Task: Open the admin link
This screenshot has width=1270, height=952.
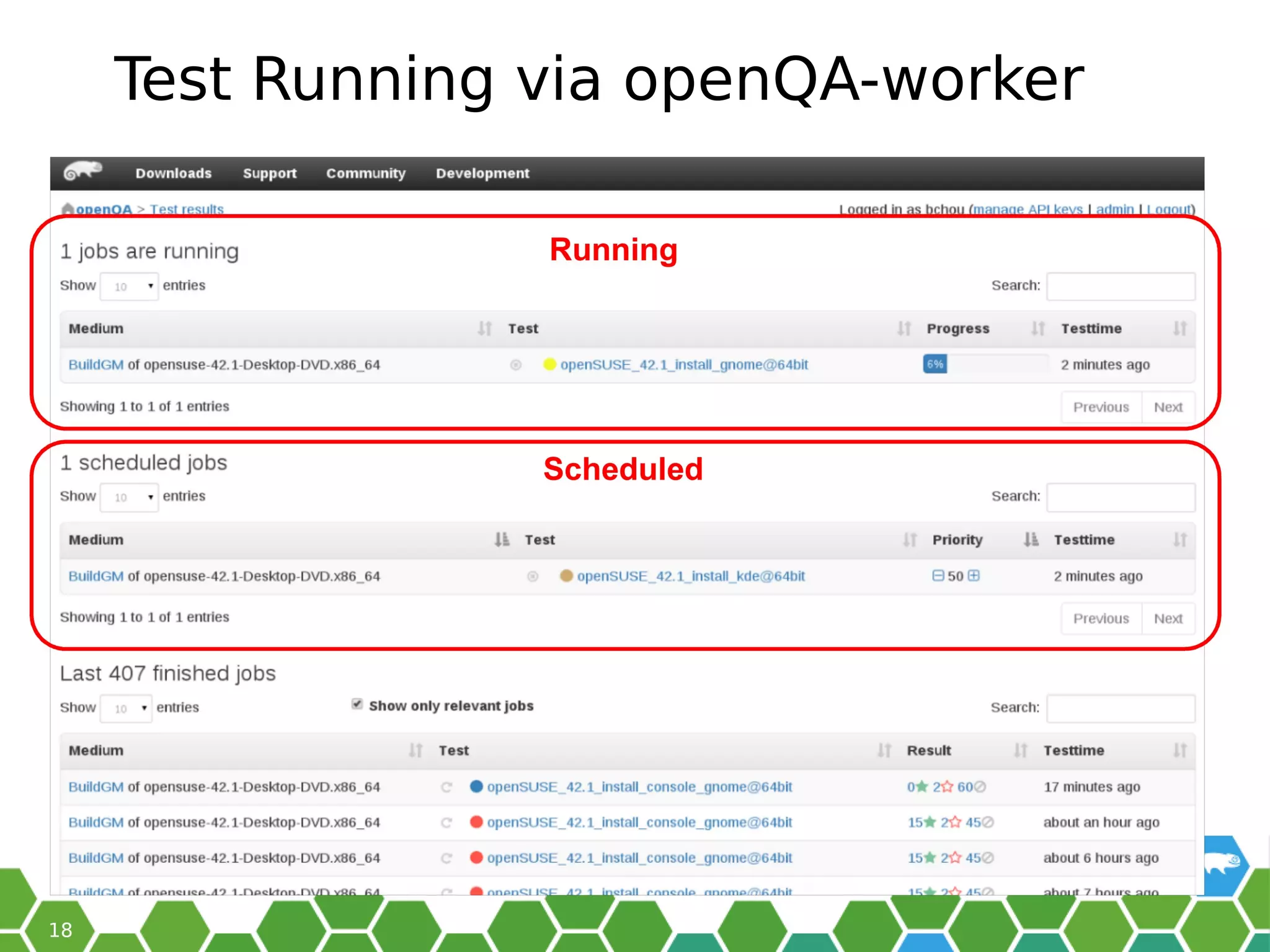Action: tap(1114, 209)
